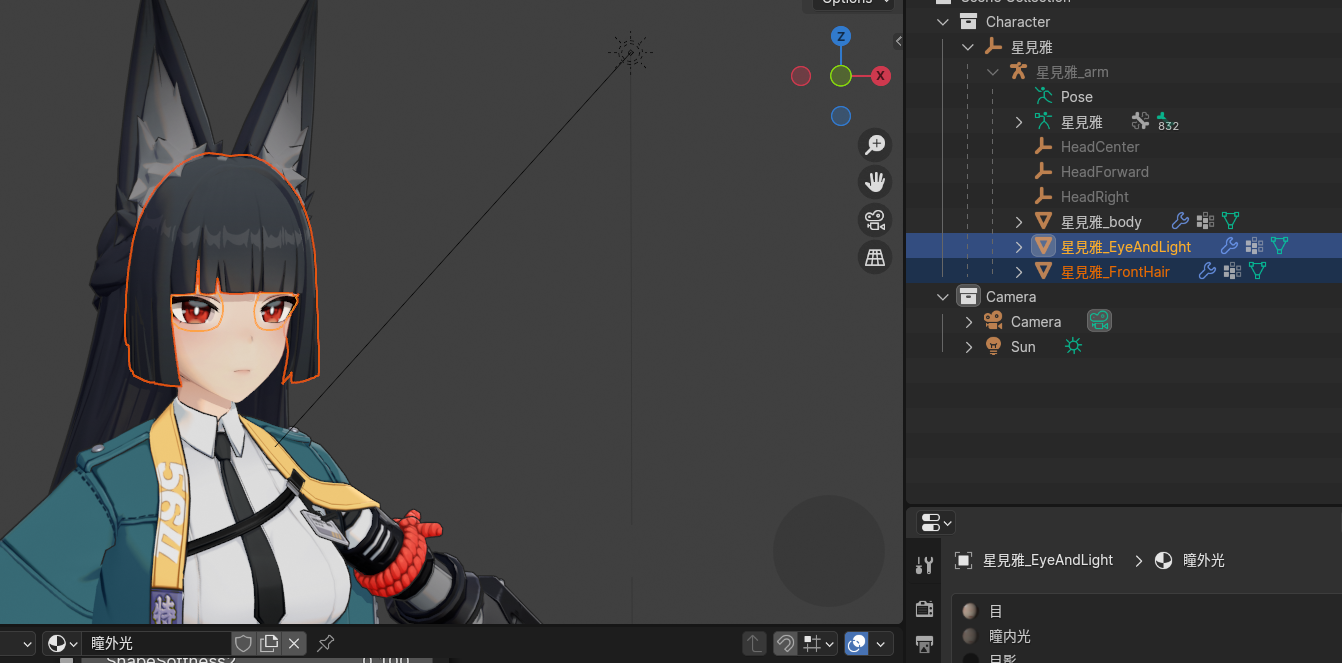This screenshot has height=663, width=1342.
Task: Toggle the fake user shield for material
Action: pyautogui.click(x=243, y=643)
